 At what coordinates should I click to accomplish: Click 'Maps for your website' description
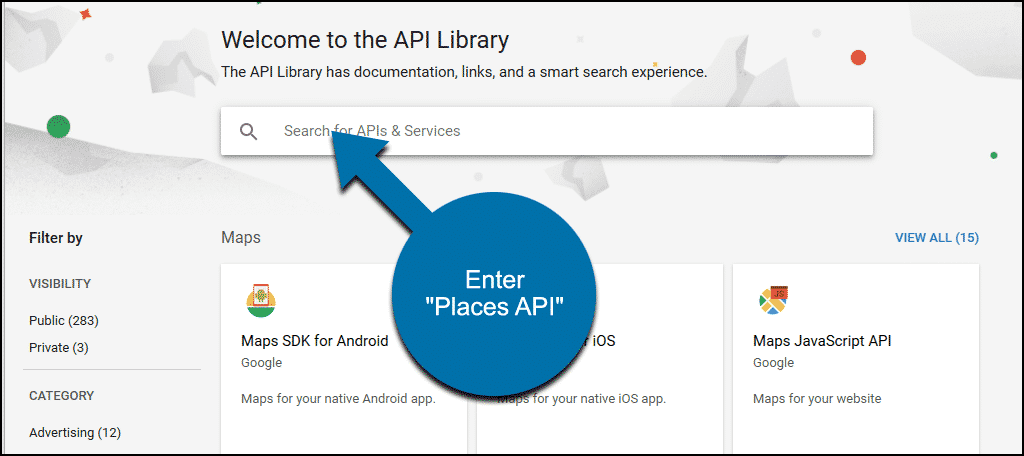coord(817,399)
